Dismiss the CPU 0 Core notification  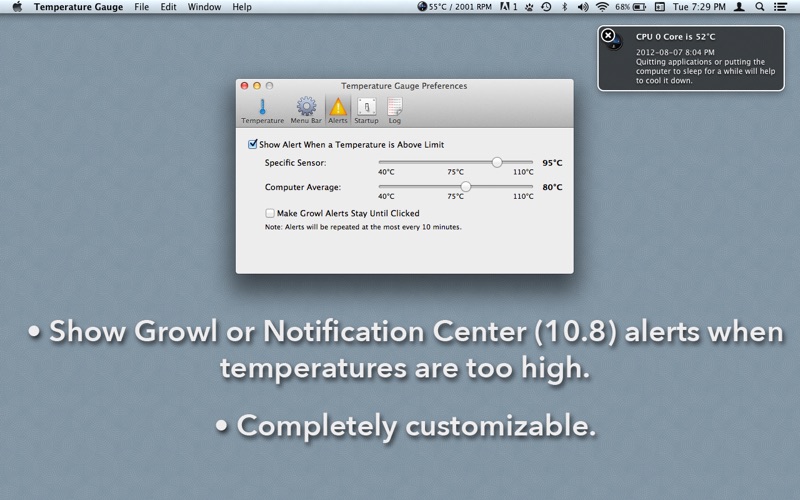pos(608,36)
